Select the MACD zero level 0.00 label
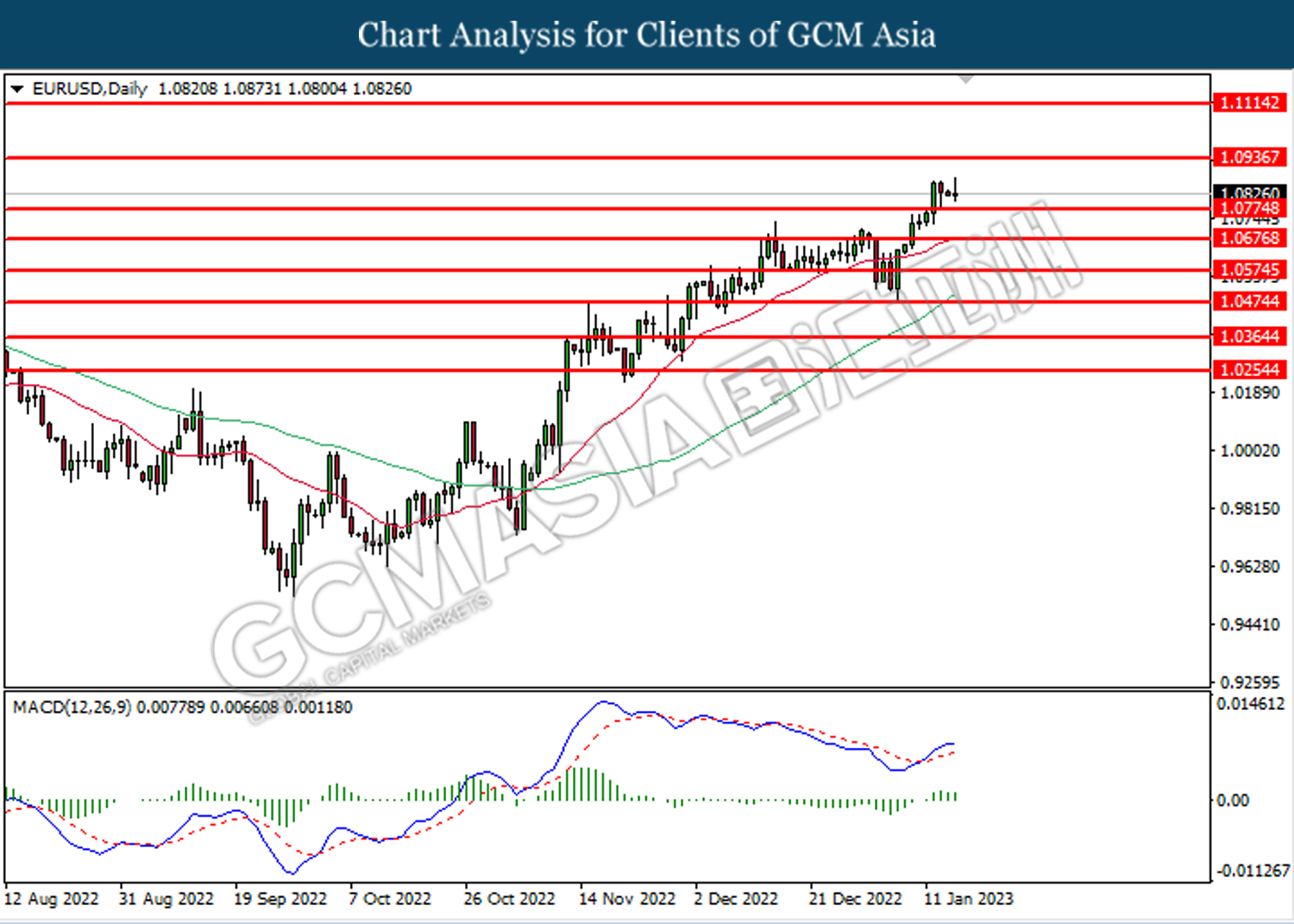This screenshot has height=924, width=1294. (x=1233, y=801)
